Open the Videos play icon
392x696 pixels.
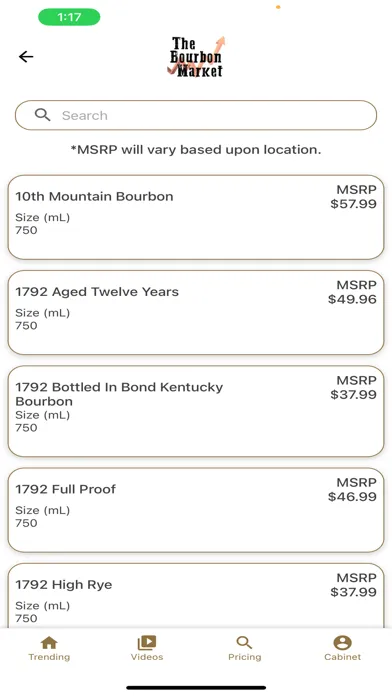pyautogui.click(x=147, y=642)
